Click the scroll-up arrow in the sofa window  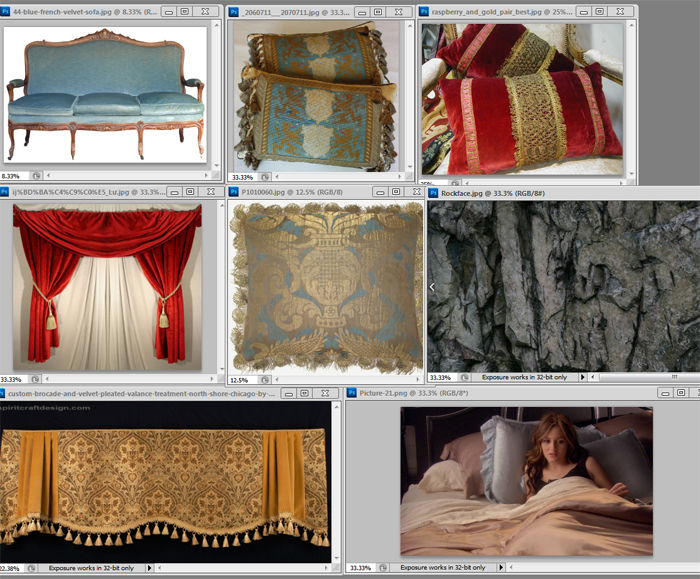[x=216, y=25]
